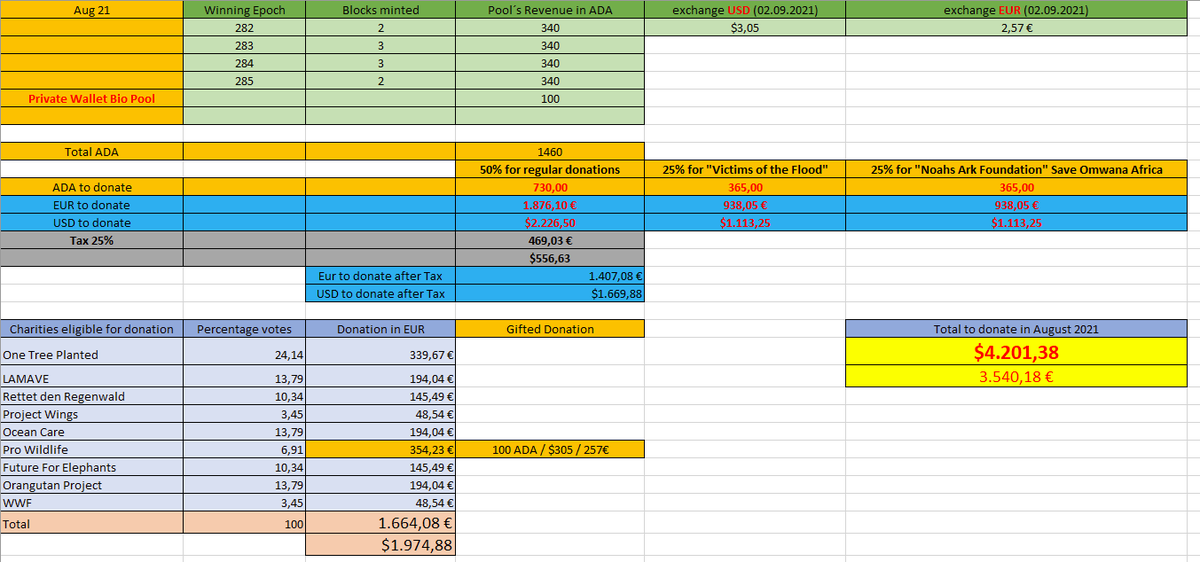Select the '730,00' ADA value

click(x=550, y=187)
